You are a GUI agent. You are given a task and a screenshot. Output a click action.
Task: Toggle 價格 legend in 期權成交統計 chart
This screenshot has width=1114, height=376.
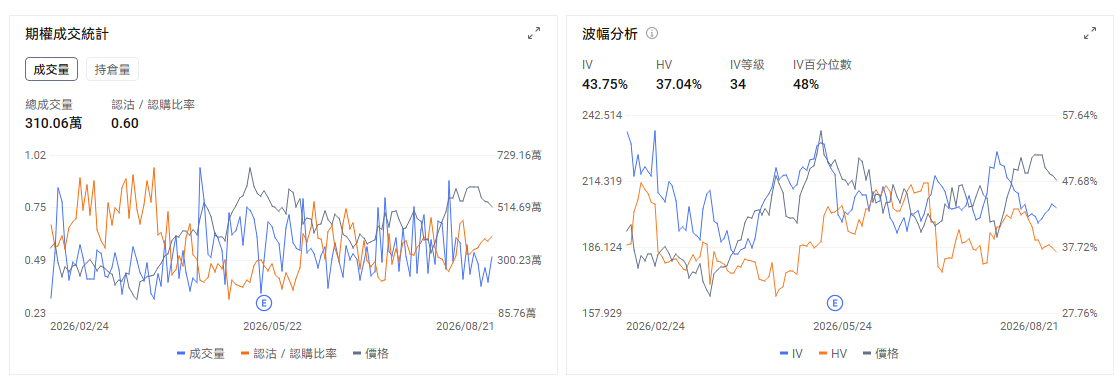pyautogui.click(x=371, y=353)
